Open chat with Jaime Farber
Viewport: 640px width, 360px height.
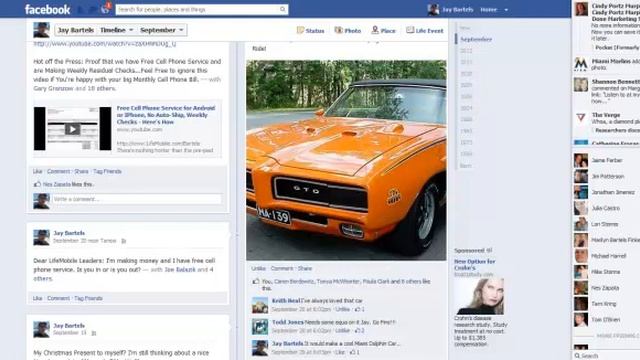[606, 160]
